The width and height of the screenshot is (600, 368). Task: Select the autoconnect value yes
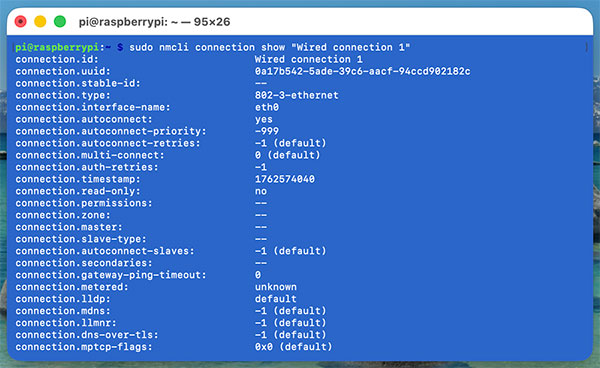pos(264,120)
